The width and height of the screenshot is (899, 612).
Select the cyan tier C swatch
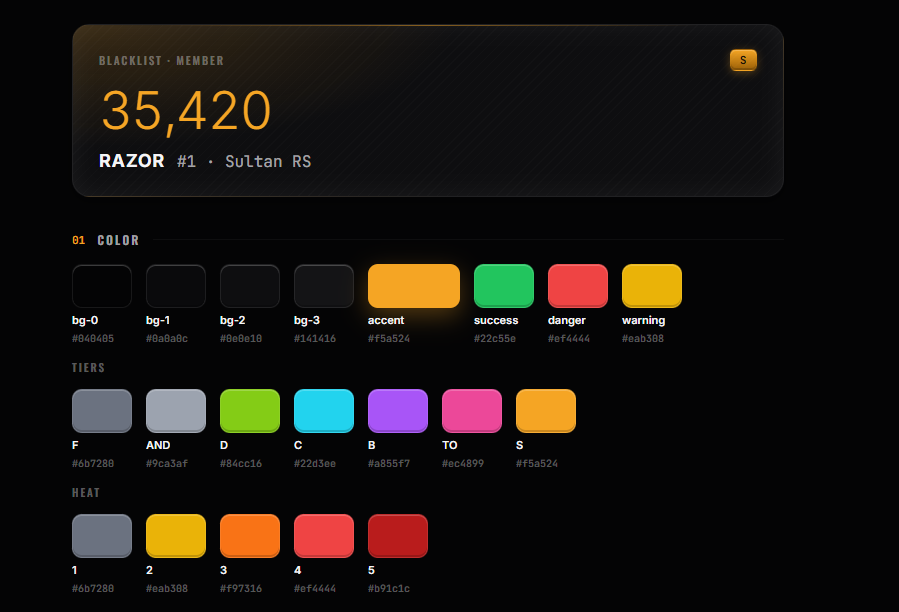(x=324, y=411)
